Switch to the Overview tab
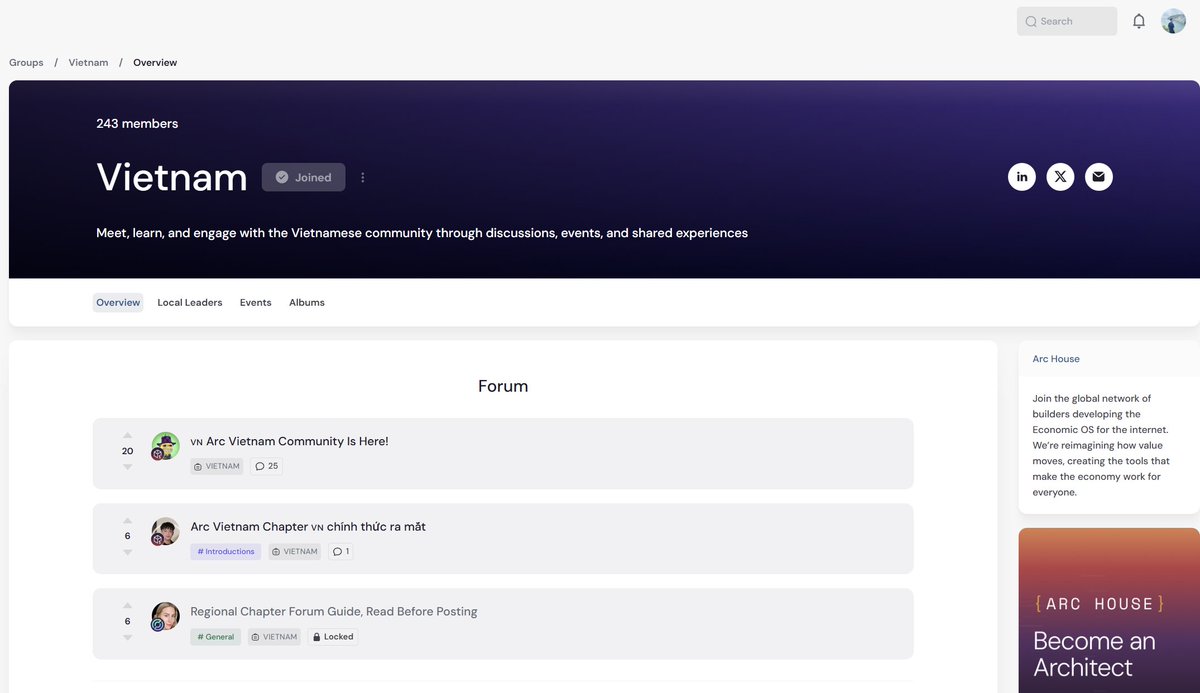Viewport: 1200px width, 693px height. click(118, 302)
